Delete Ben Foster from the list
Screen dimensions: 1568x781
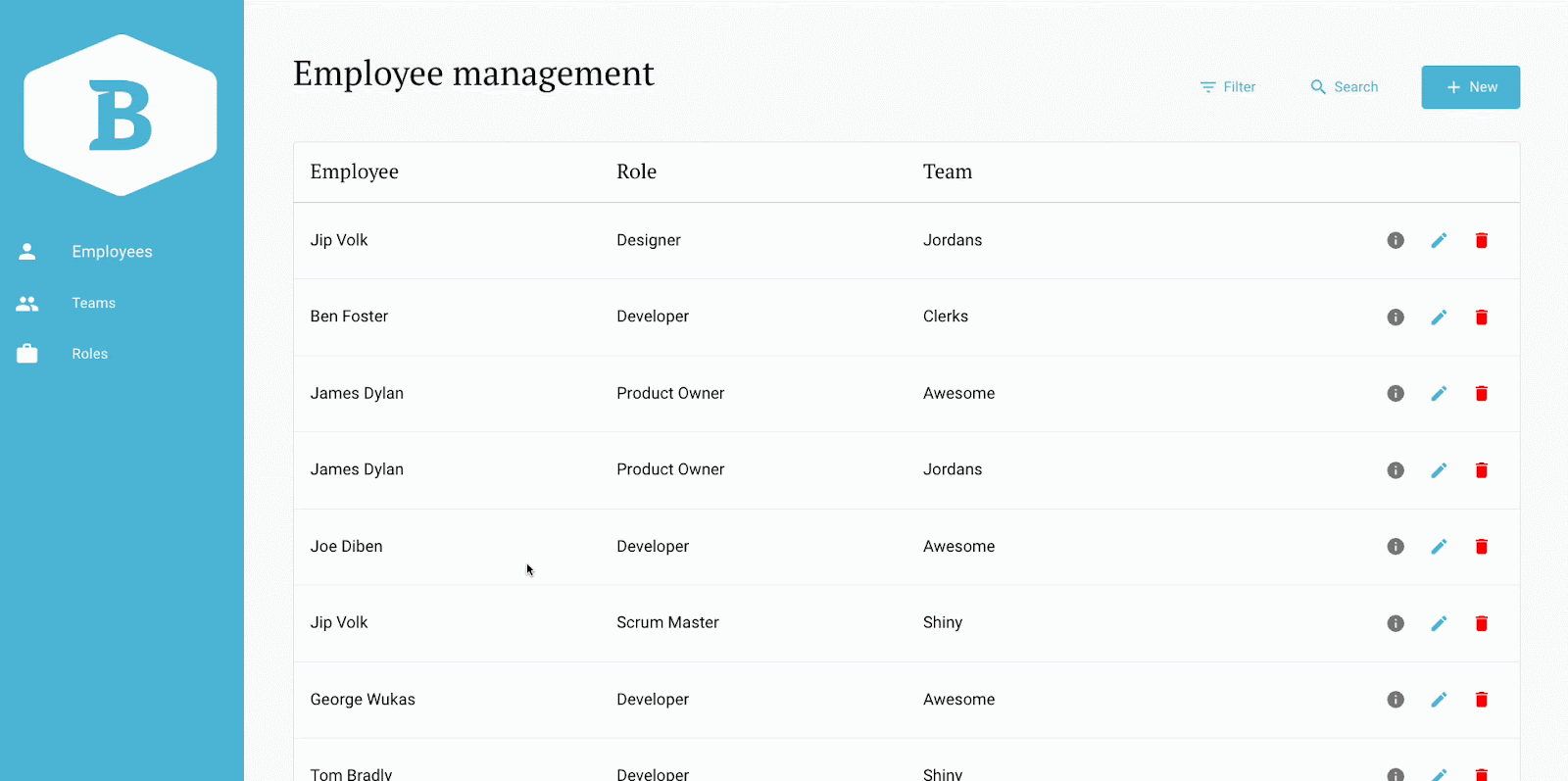(x=1482, y=317)
